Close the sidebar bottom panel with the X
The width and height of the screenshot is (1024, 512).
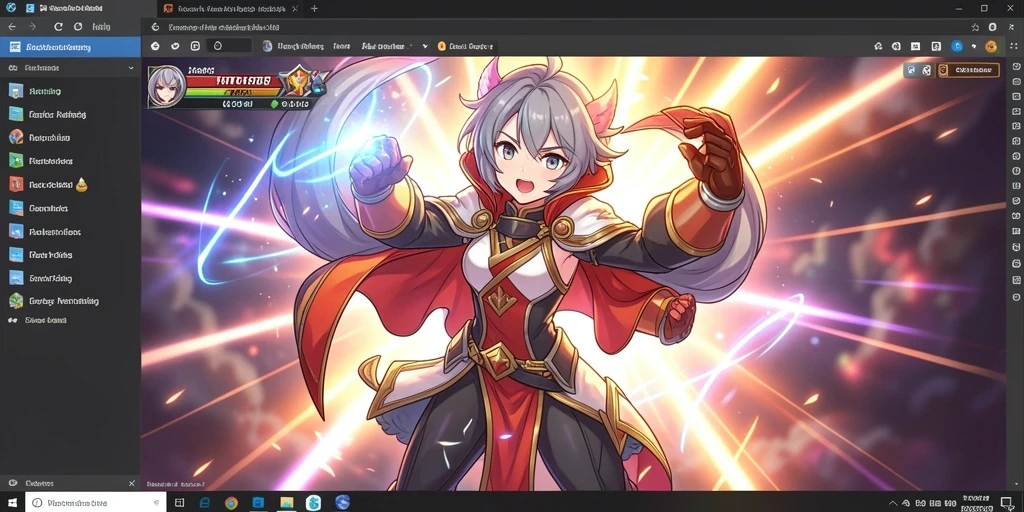(131, 483)
